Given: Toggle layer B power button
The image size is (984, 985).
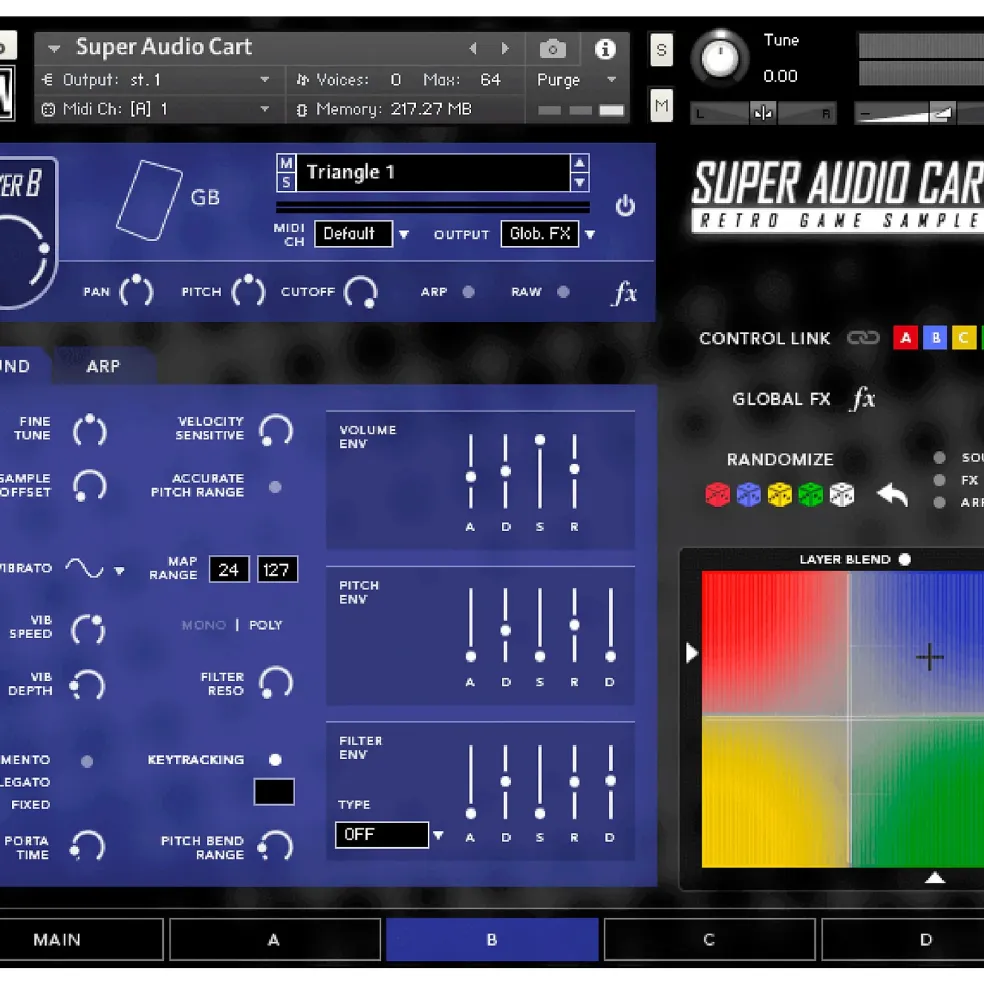Looking at the screenshot, I should [625, 206].
